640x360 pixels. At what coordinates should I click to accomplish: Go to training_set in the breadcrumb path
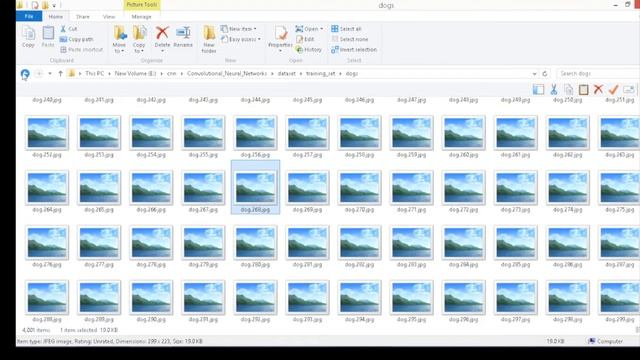pos(320,73)
